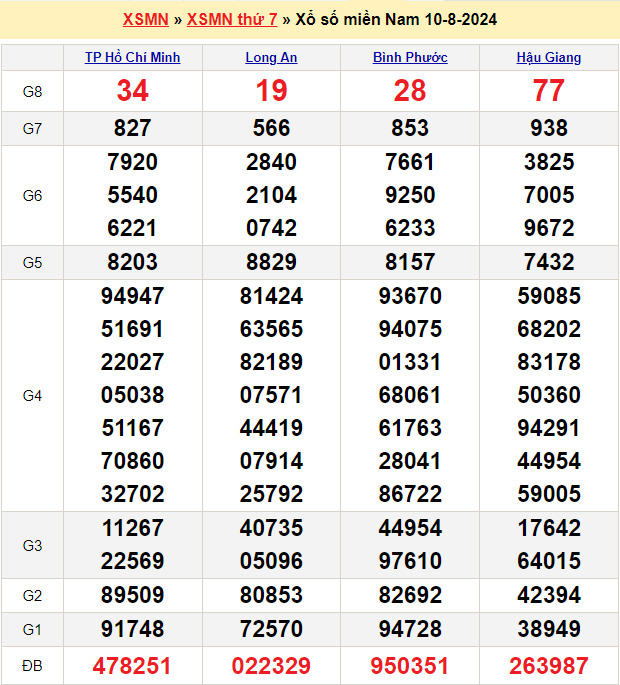The width and height of the screenshot is (620, 685).
Task: Click Hậu Giang special prize 263987
Action: 549,665
